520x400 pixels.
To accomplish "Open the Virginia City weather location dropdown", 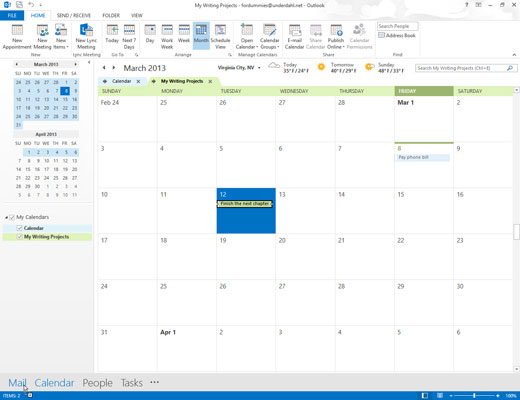I will pyautogui.click(x=259, y=68).
